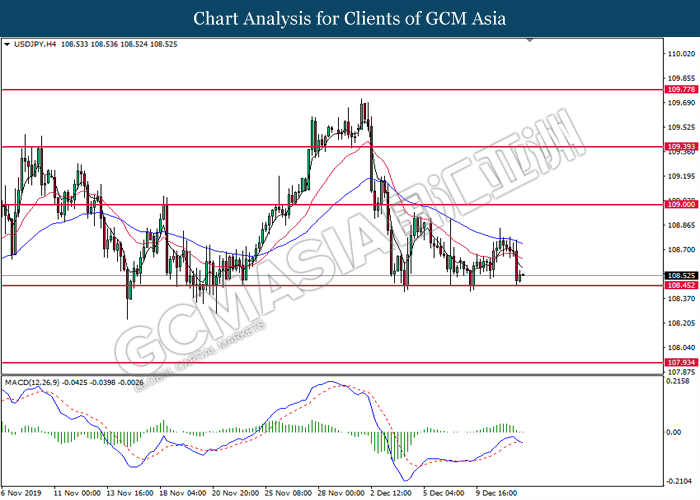Viewport: 700px width, 500px height.
Task: Select the 109.778 resistance price tag
Action: [681, 89]
